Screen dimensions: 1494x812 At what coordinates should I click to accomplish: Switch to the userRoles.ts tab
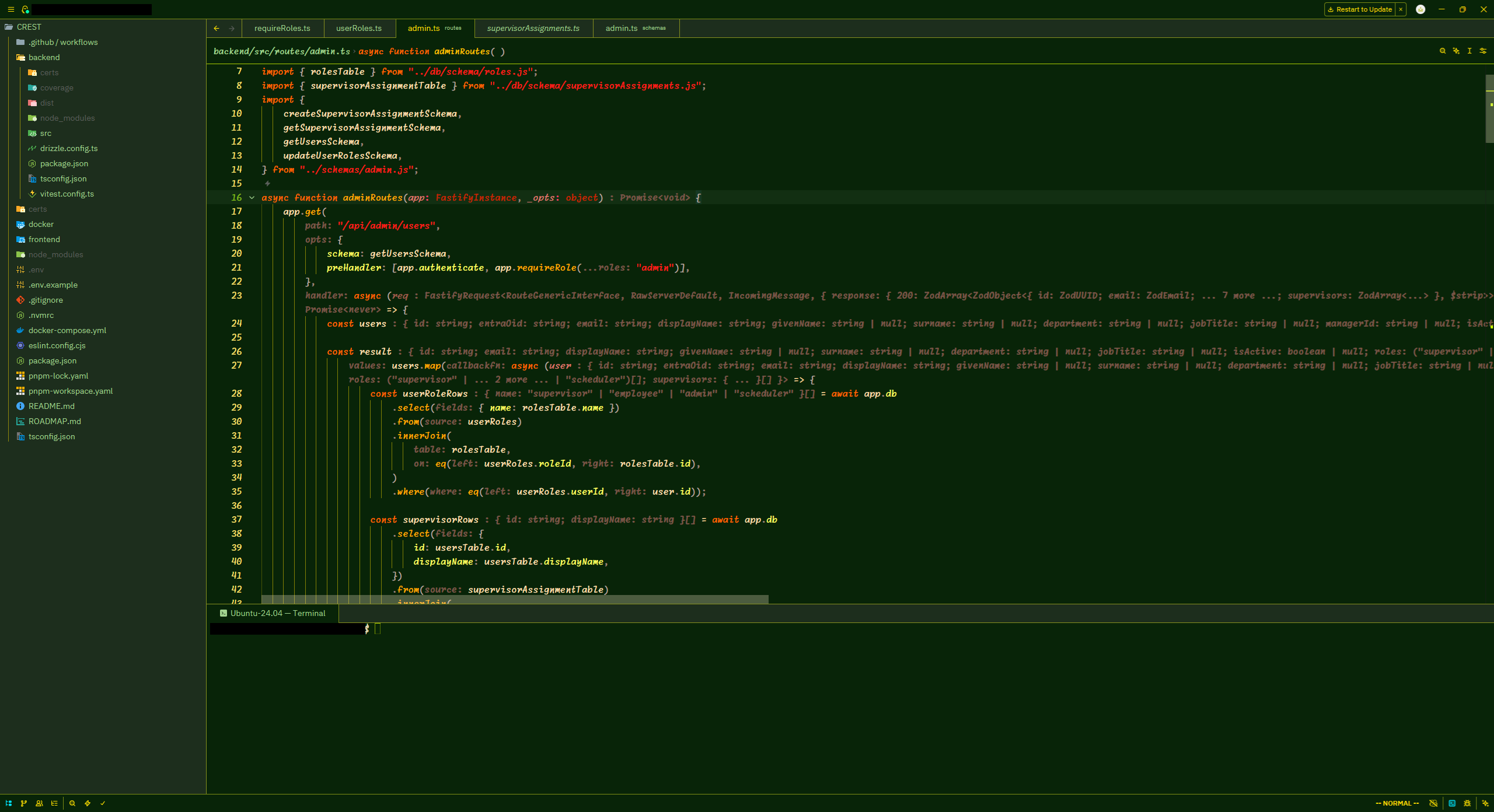[x=359, y=28]
